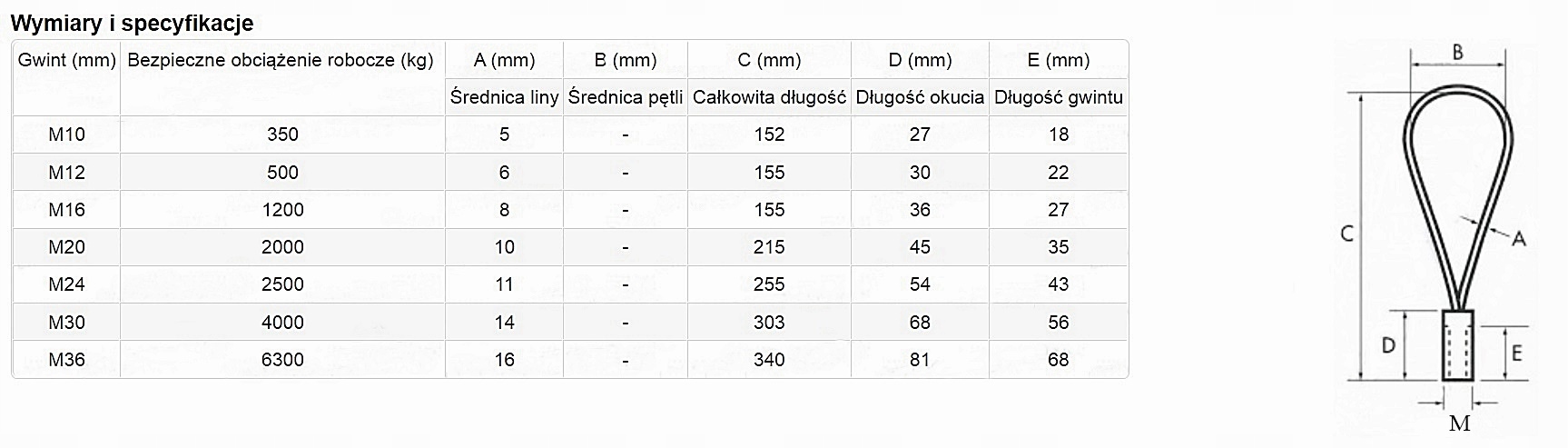Select the "Całkowita długość" subheader cell
This screenshot has width=1568, height=448.
point(769,97)
